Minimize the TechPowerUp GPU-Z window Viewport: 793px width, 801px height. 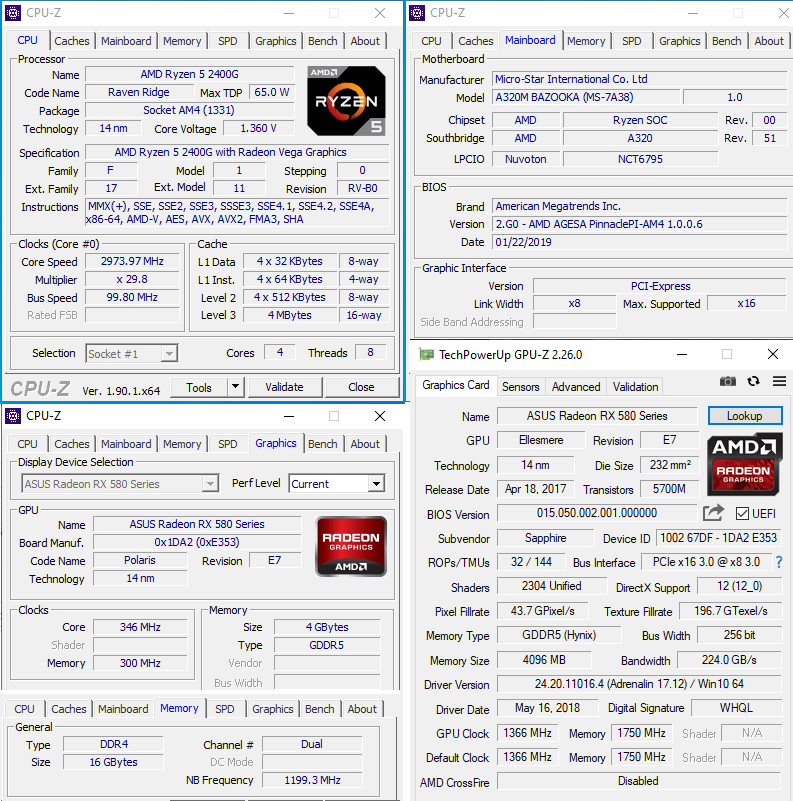point(682,354)
